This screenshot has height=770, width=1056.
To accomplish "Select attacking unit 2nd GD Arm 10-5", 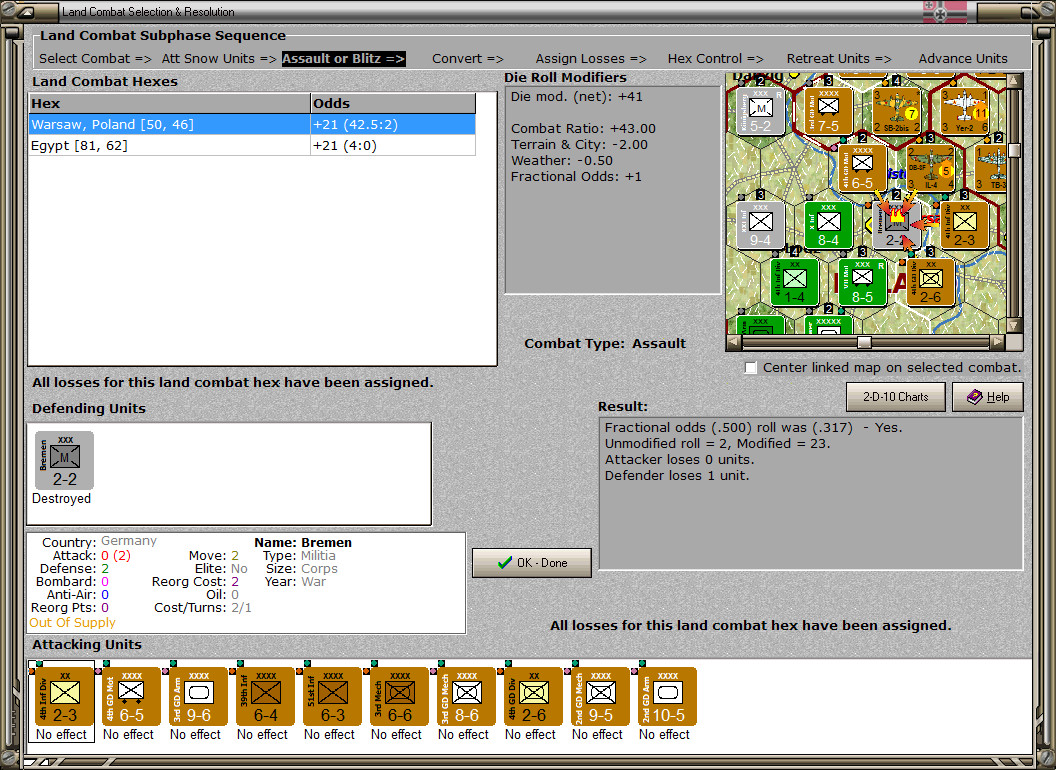I will 667,697.
